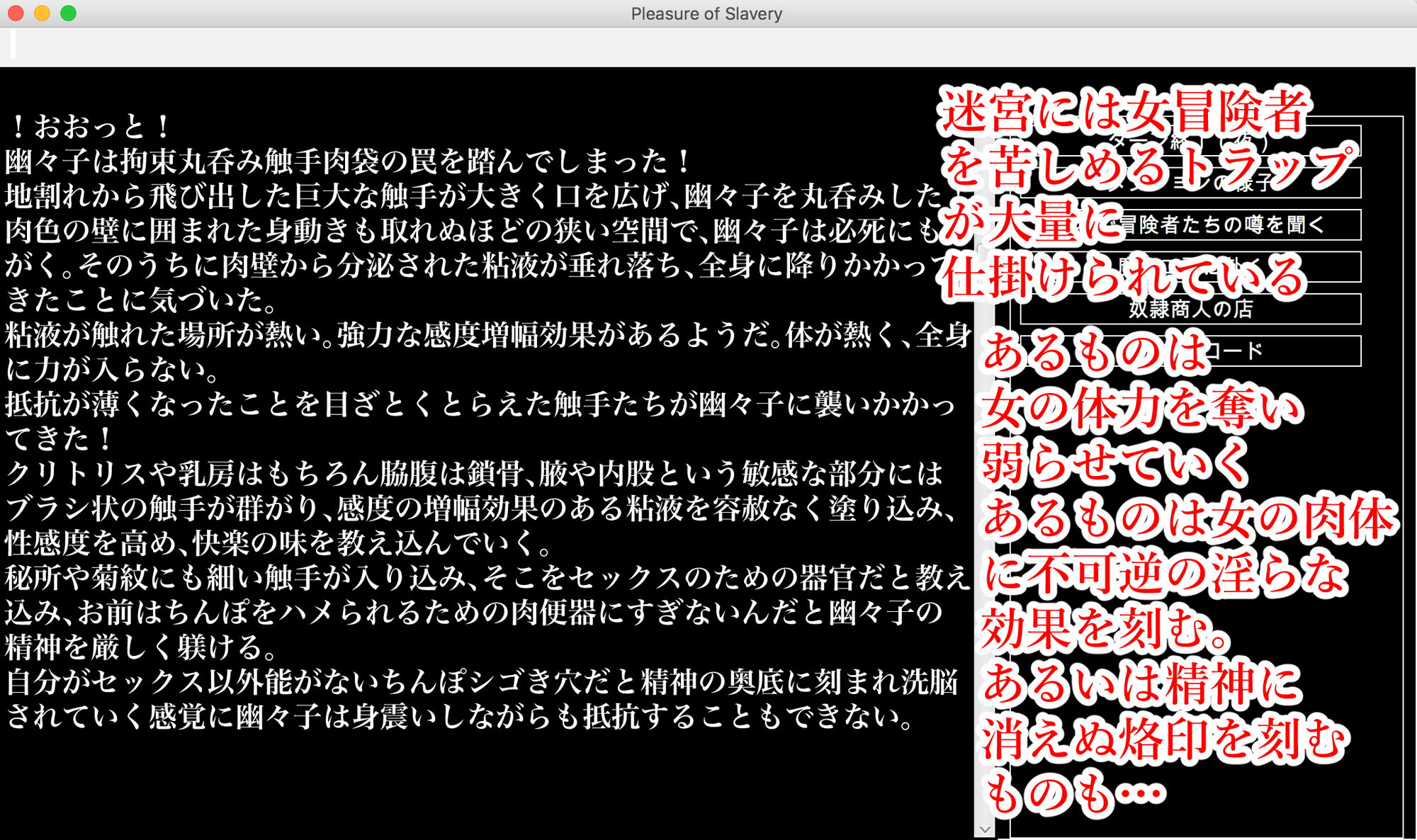The image size is (1417, 840).
Task: Click the 冒険者たちの噂を聞く menu button
Action: 1190,225
